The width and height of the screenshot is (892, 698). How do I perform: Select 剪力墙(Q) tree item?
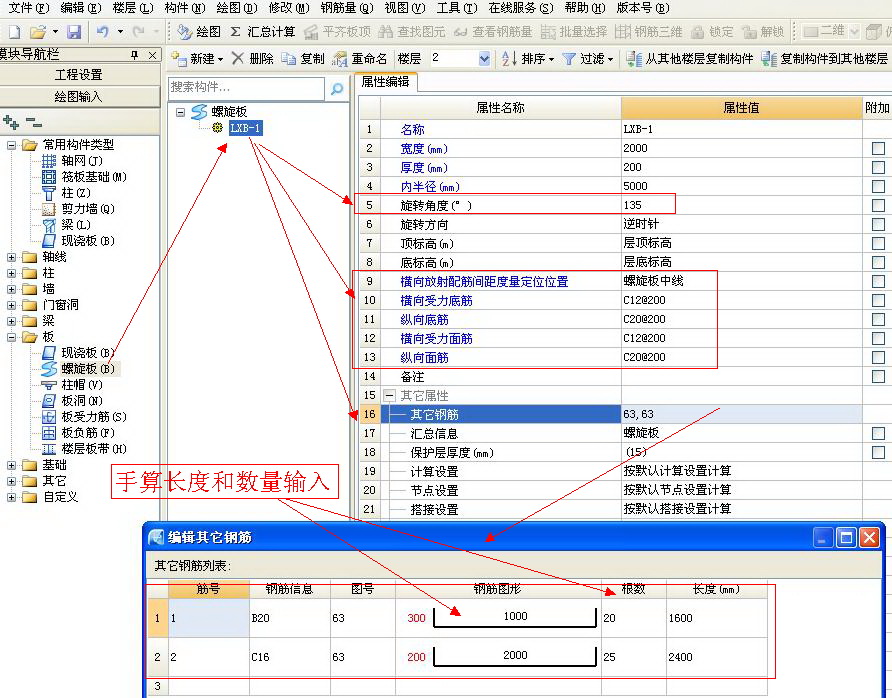coord(78,209)
